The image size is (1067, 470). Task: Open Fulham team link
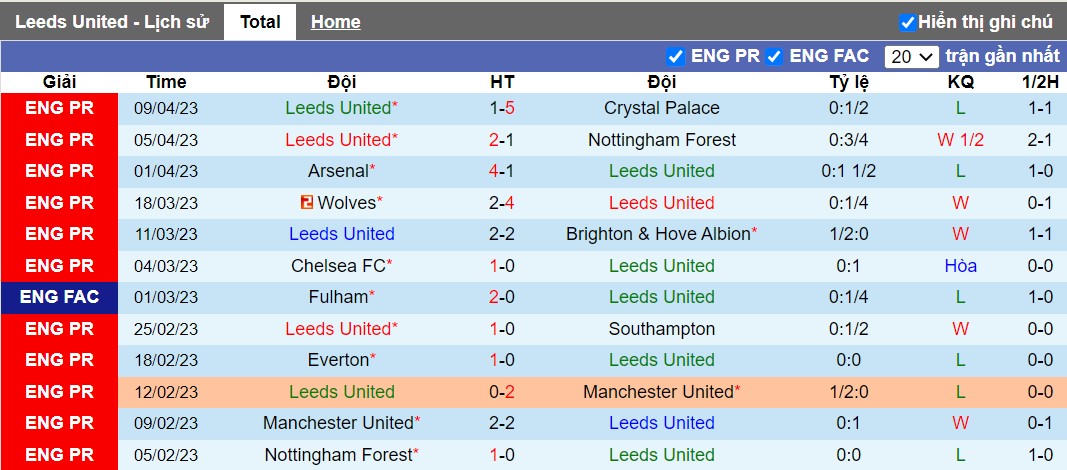pos(338,297)
